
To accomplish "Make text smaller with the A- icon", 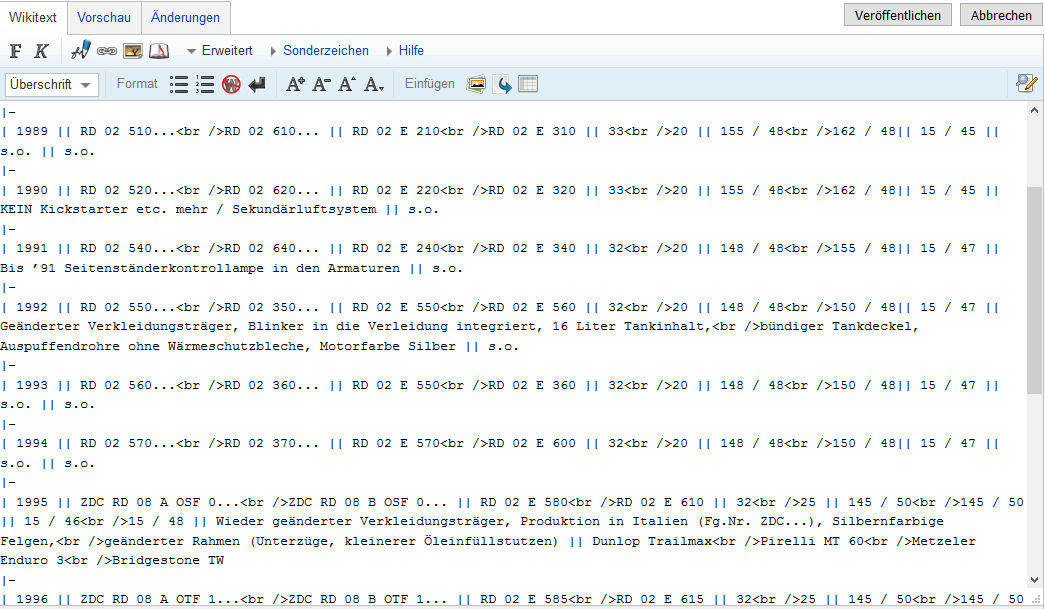I will point(321,84).
